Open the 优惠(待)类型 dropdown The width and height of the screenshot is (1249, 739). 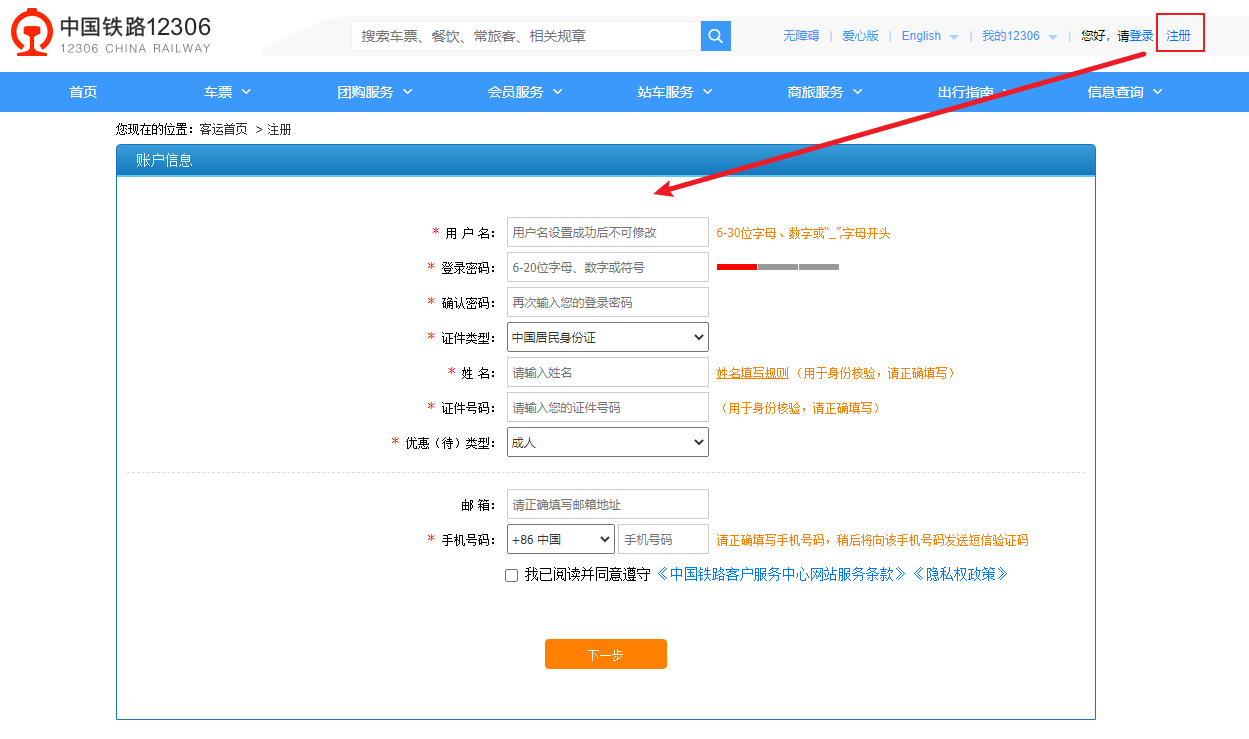tap(607, 442)
